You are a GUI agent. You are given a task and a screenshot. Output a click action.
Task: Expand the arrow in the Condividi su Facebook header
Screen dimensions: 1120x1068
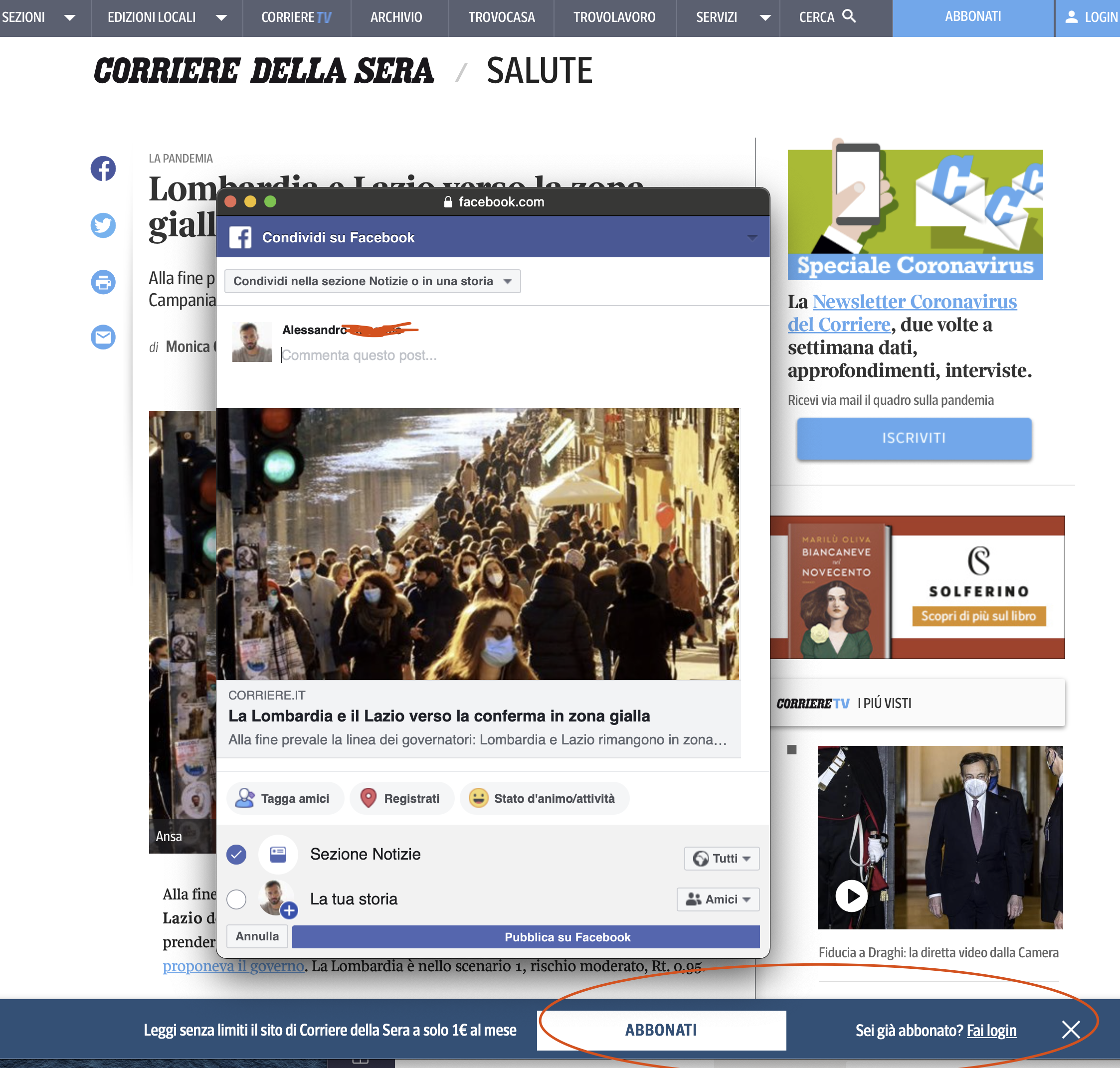click(752, 237)
